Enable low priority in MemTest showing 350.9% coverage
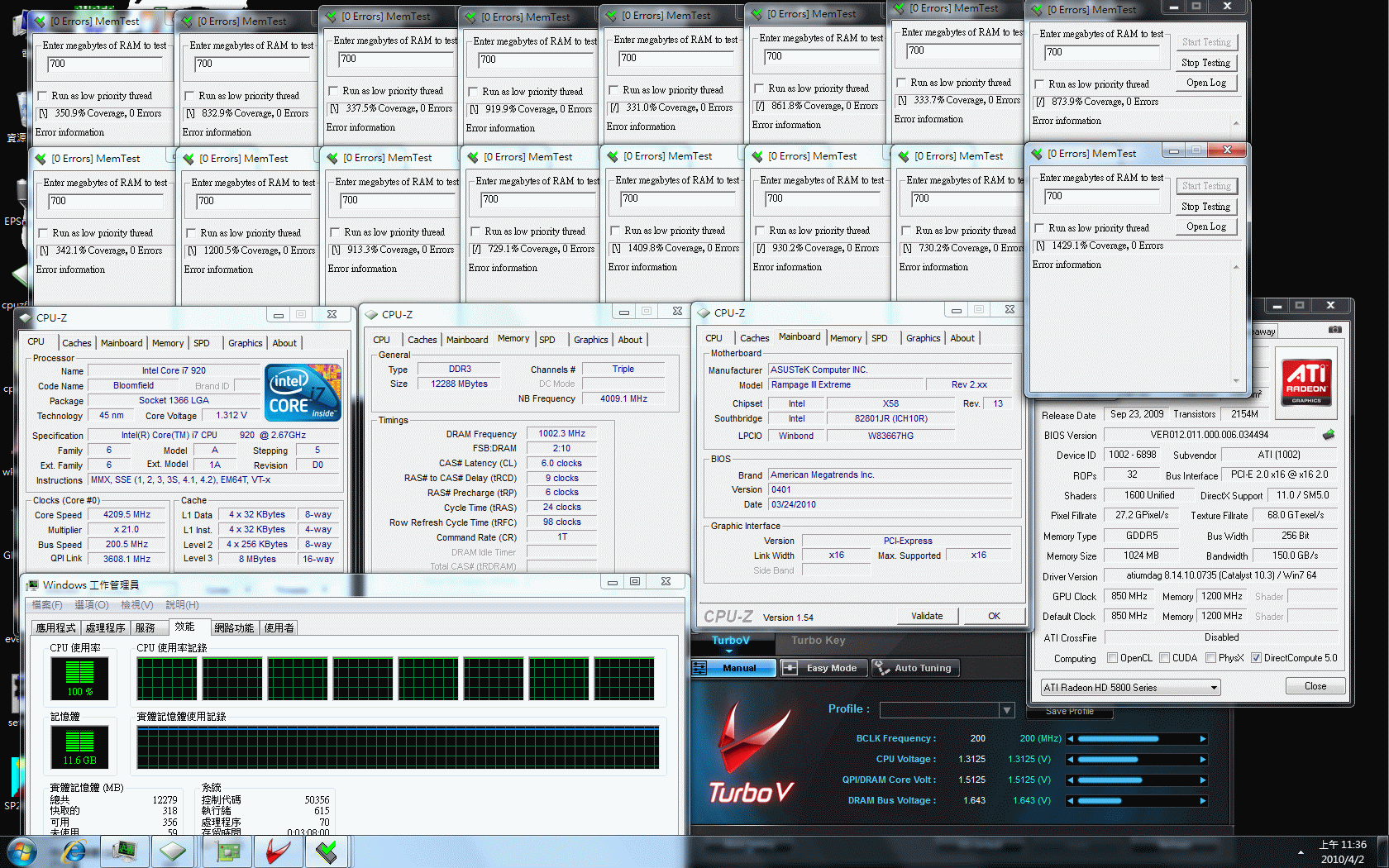Image resolution: width=1389 pixels, height=868 pixels. click(x=43, y=96)
